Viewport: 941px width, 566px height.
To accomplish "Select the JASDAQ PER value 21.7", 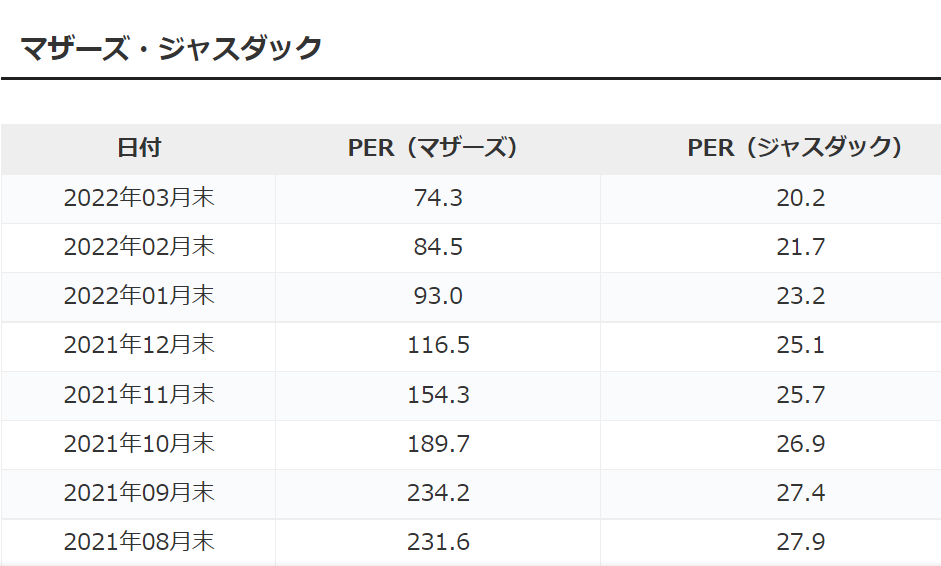I will [800, 247].
